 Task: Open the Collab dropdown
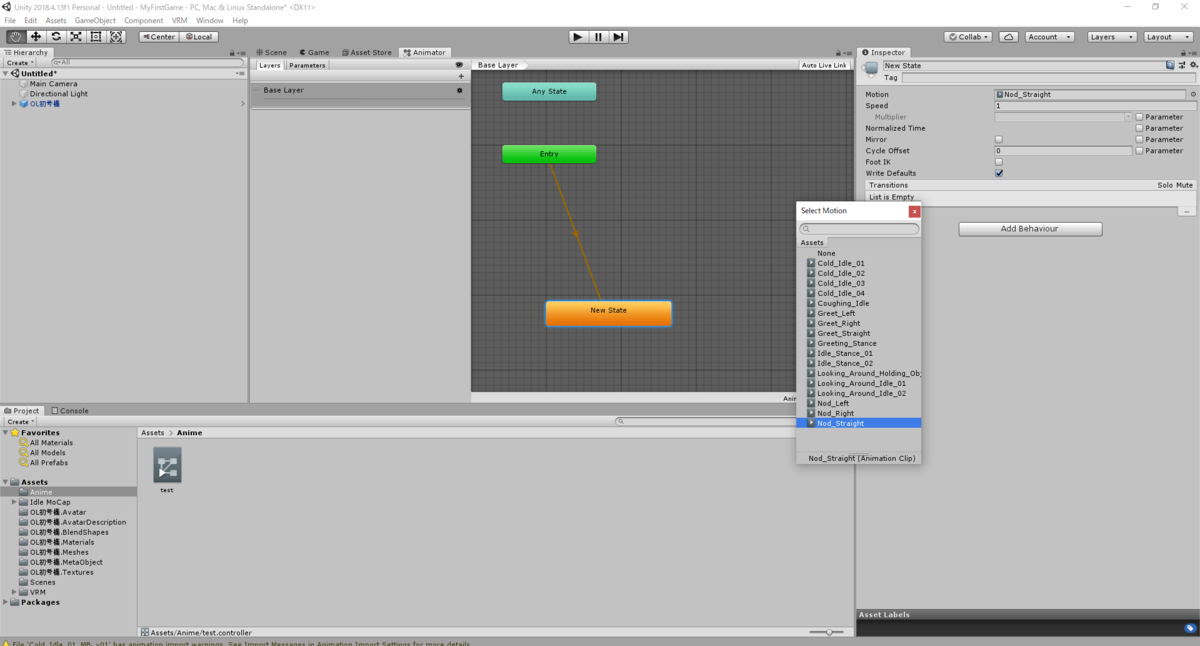pyautogui.click(x=968, y=37)
